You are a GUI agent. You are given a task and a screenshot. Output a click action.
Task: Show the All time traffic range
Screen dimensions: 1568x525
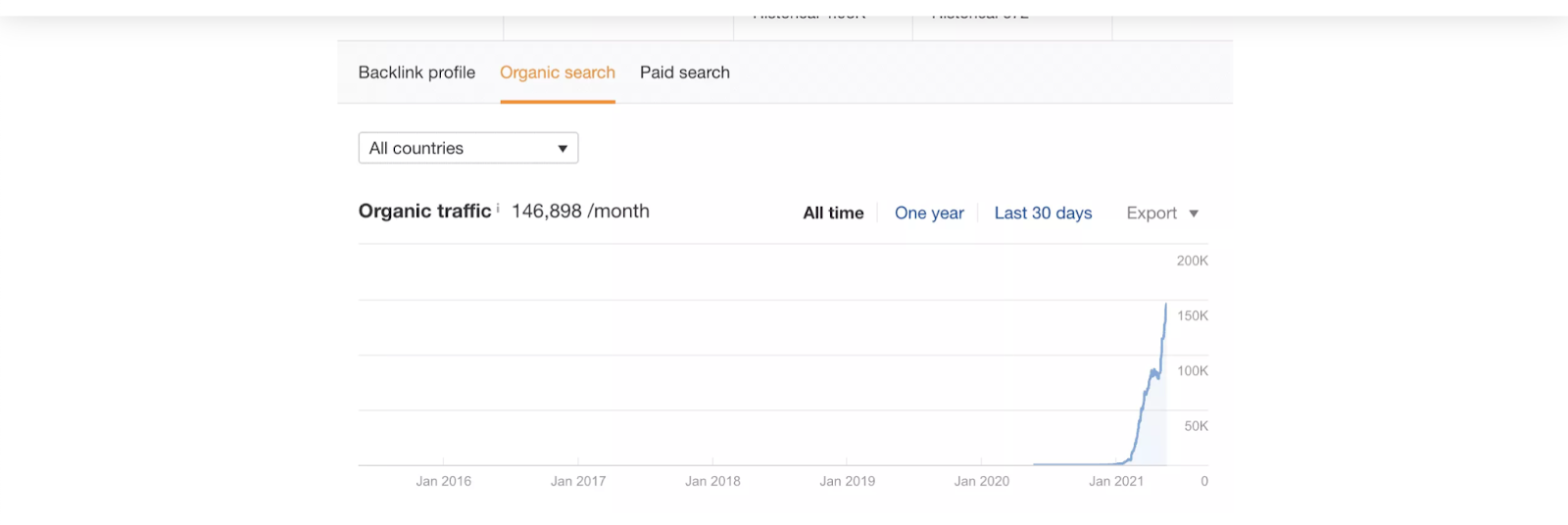coord(833,214)
